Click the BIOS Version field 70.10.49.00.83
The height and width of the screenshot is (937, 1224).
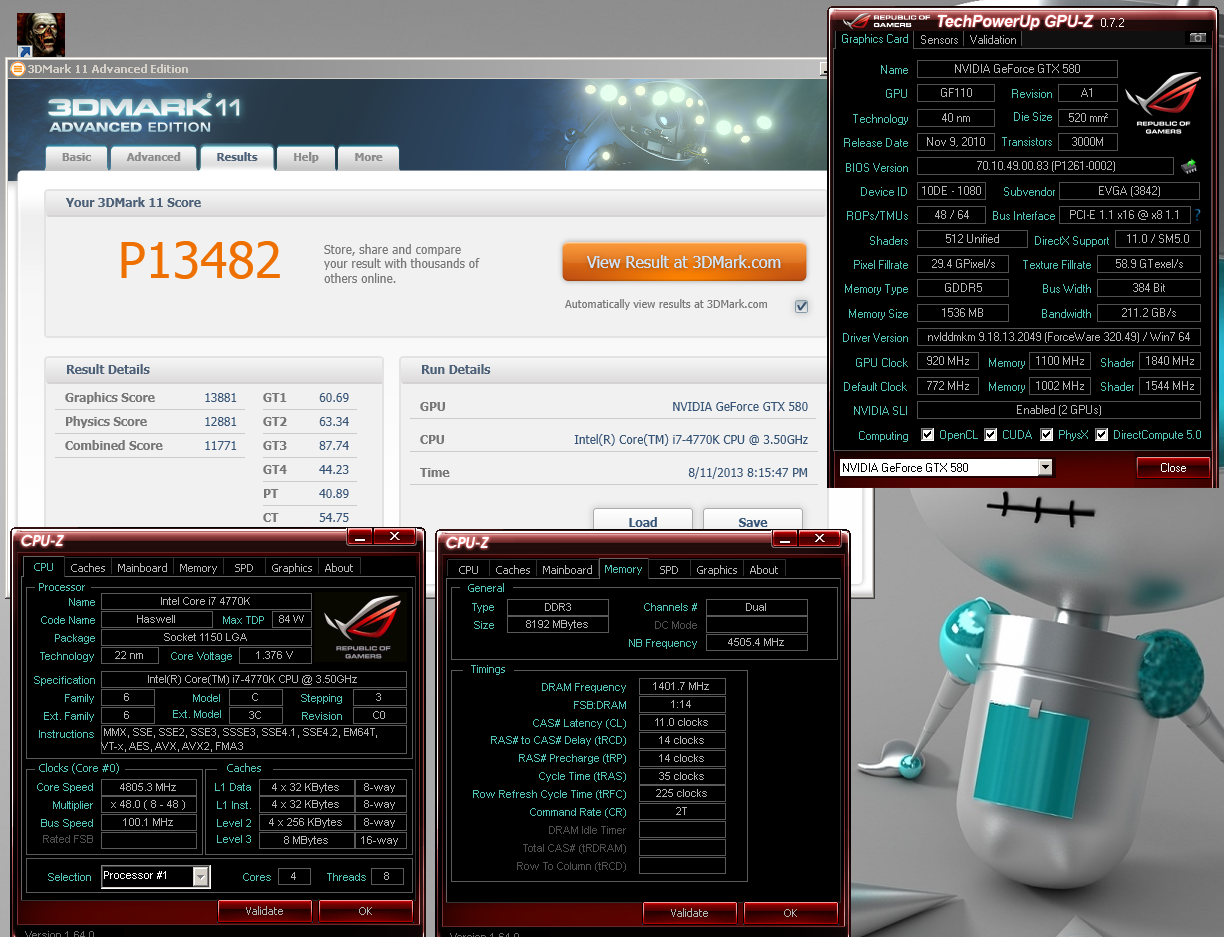[1045, 166]
